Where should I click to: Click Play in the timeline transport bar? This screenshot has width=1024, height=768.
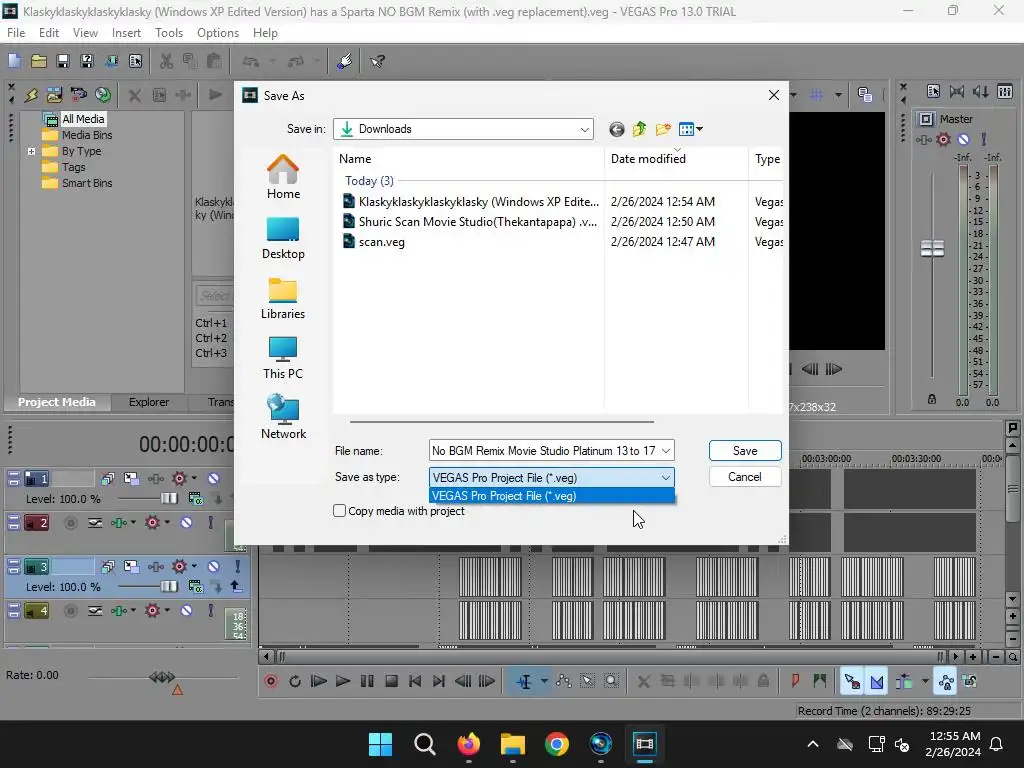click(x=343, y=681)
